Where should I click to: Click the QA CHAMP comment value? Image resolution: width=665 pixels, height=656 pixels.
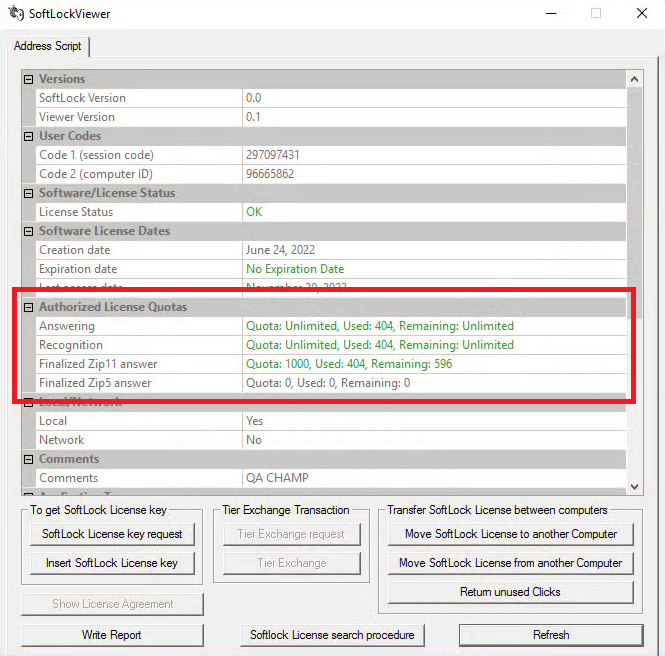[x=277, y=478]
